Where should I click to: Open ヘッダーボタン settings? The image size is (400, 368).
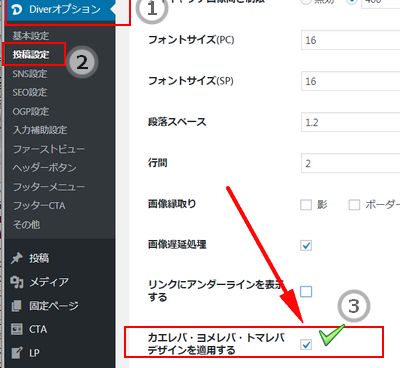[44, 168]
